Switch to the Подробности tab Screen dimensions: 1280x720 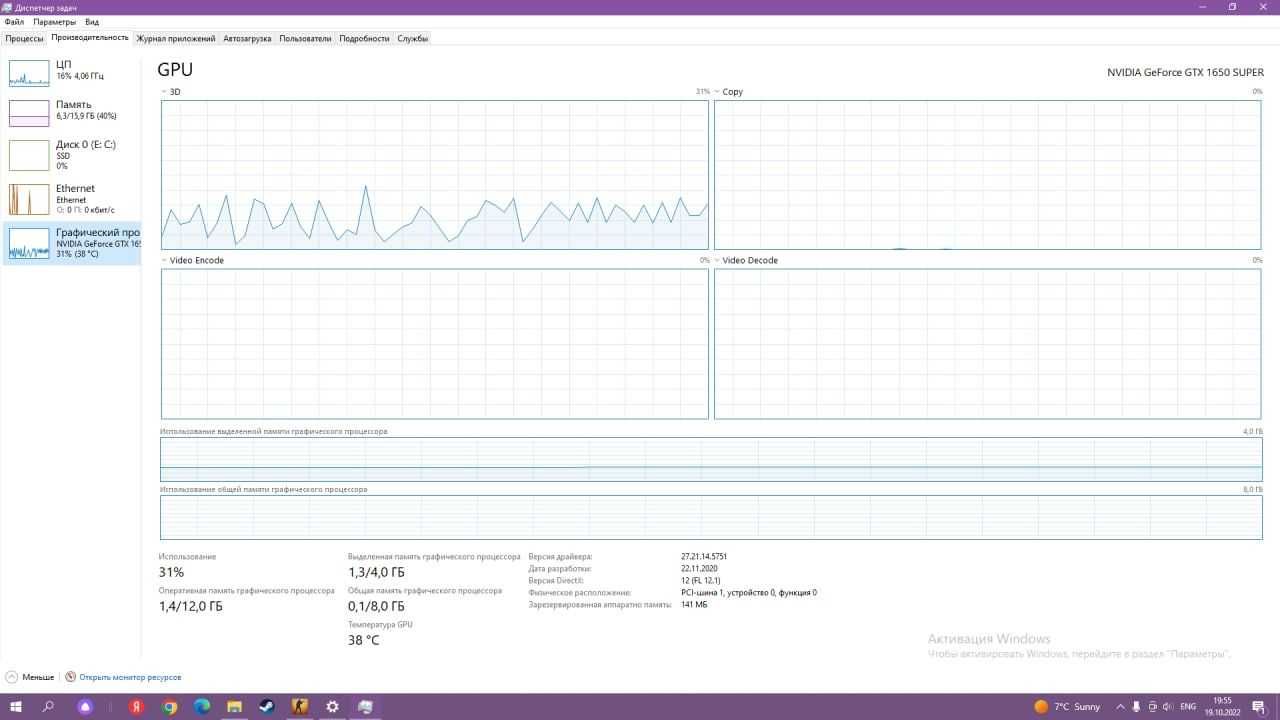[364, 38]
